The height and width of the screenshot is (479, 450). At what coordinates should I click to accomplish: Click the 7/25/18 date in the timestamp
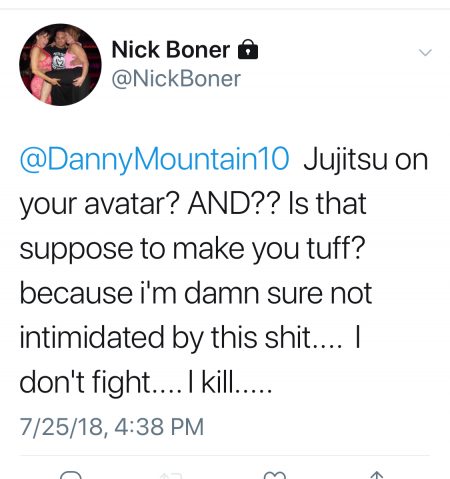click(63, 427)
